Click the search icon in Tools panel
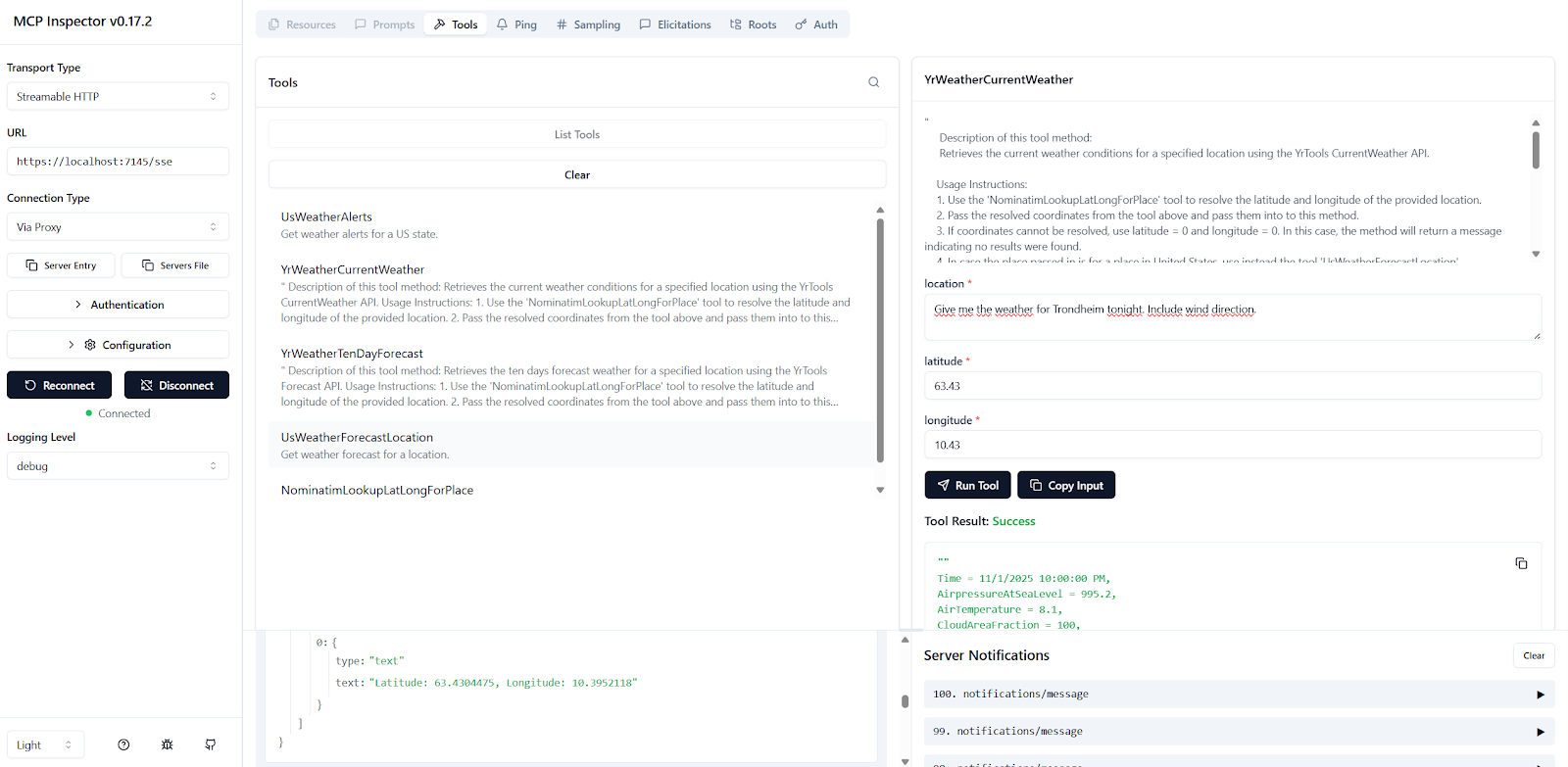 (873, 82)
